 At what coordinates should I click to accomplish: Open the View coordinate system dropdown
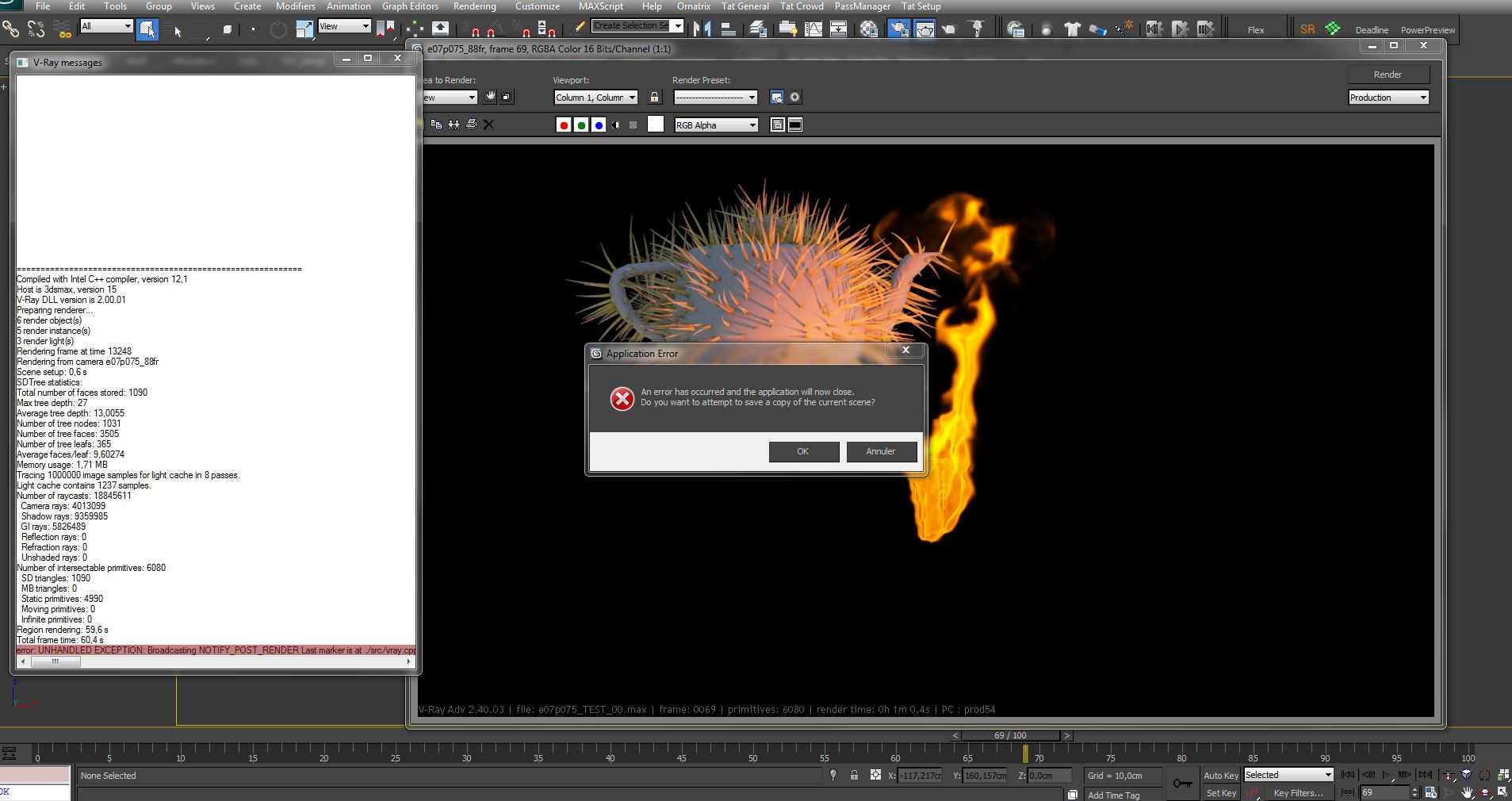click(344, 26)
